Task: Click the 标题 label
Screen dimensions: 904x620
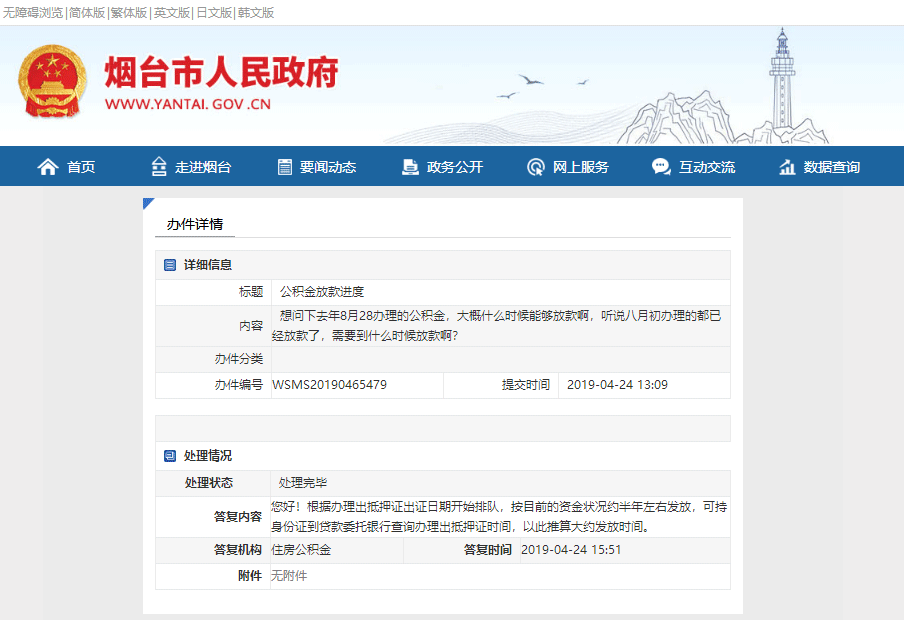Action: click(x=251, y=292)
